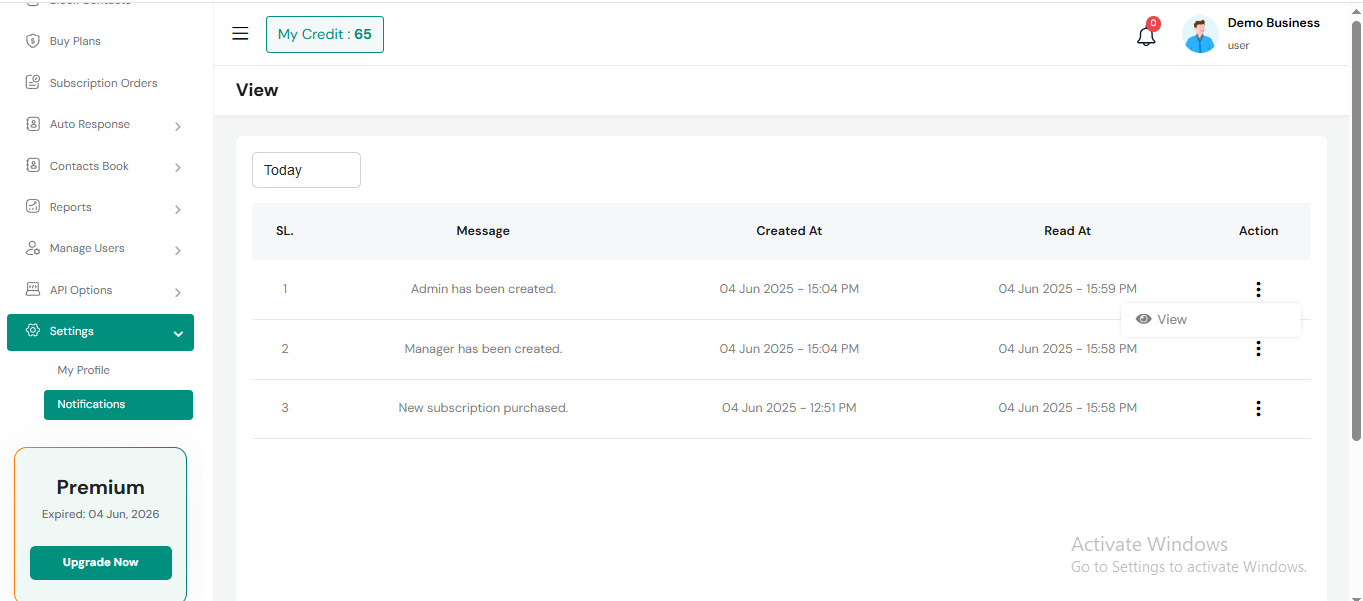The height and width of the screenshot is (601, 1363).
Task: Select View from the action popup
Action: [1171, 320]
